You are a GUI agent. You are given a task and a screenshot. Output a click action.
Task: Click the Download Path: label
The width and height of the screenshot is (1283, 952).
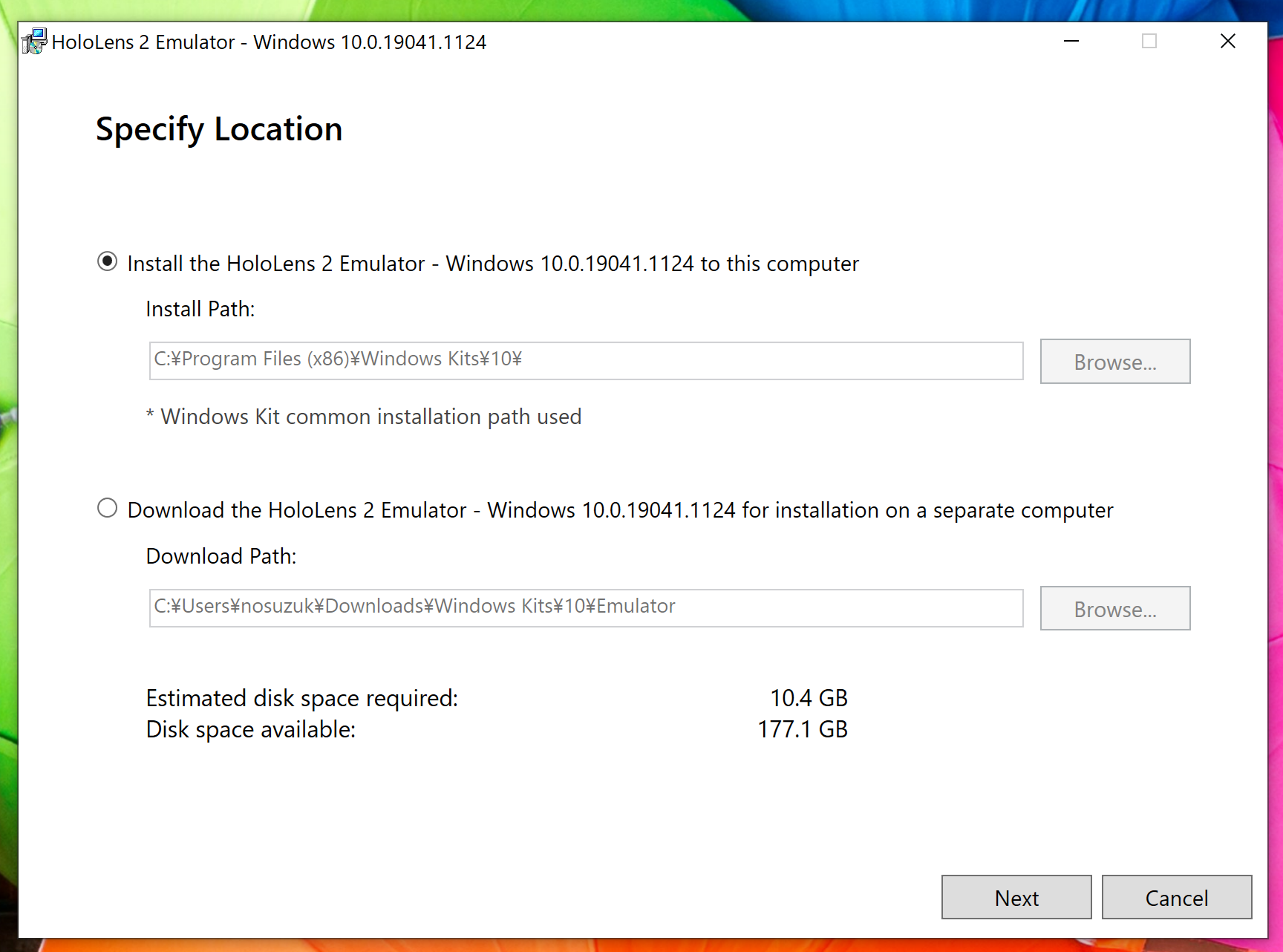pyautogui.click(x=221, y=556)
